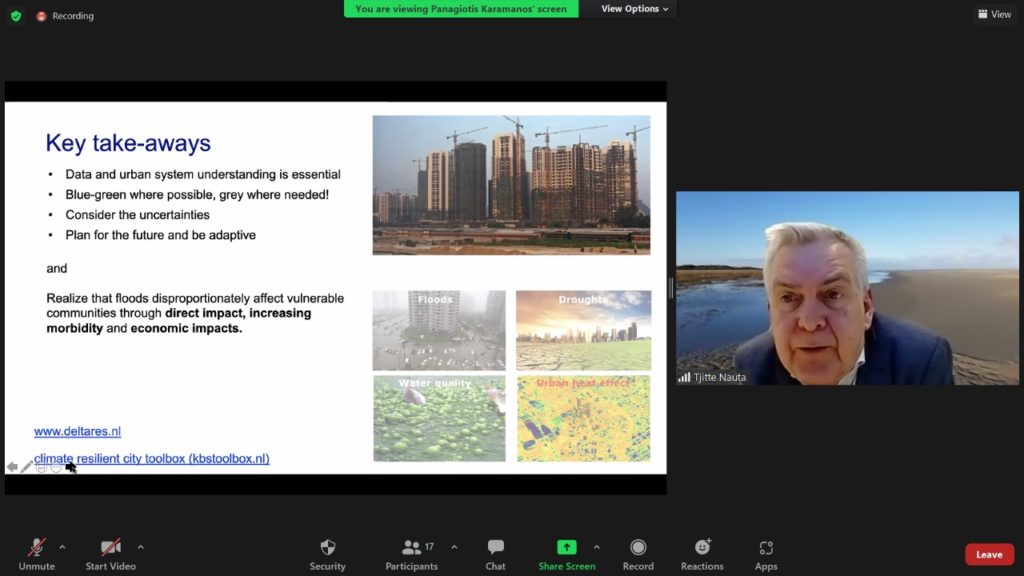
Task: Select Tjitte Nauta's video thumbnail
Action: 847,288
